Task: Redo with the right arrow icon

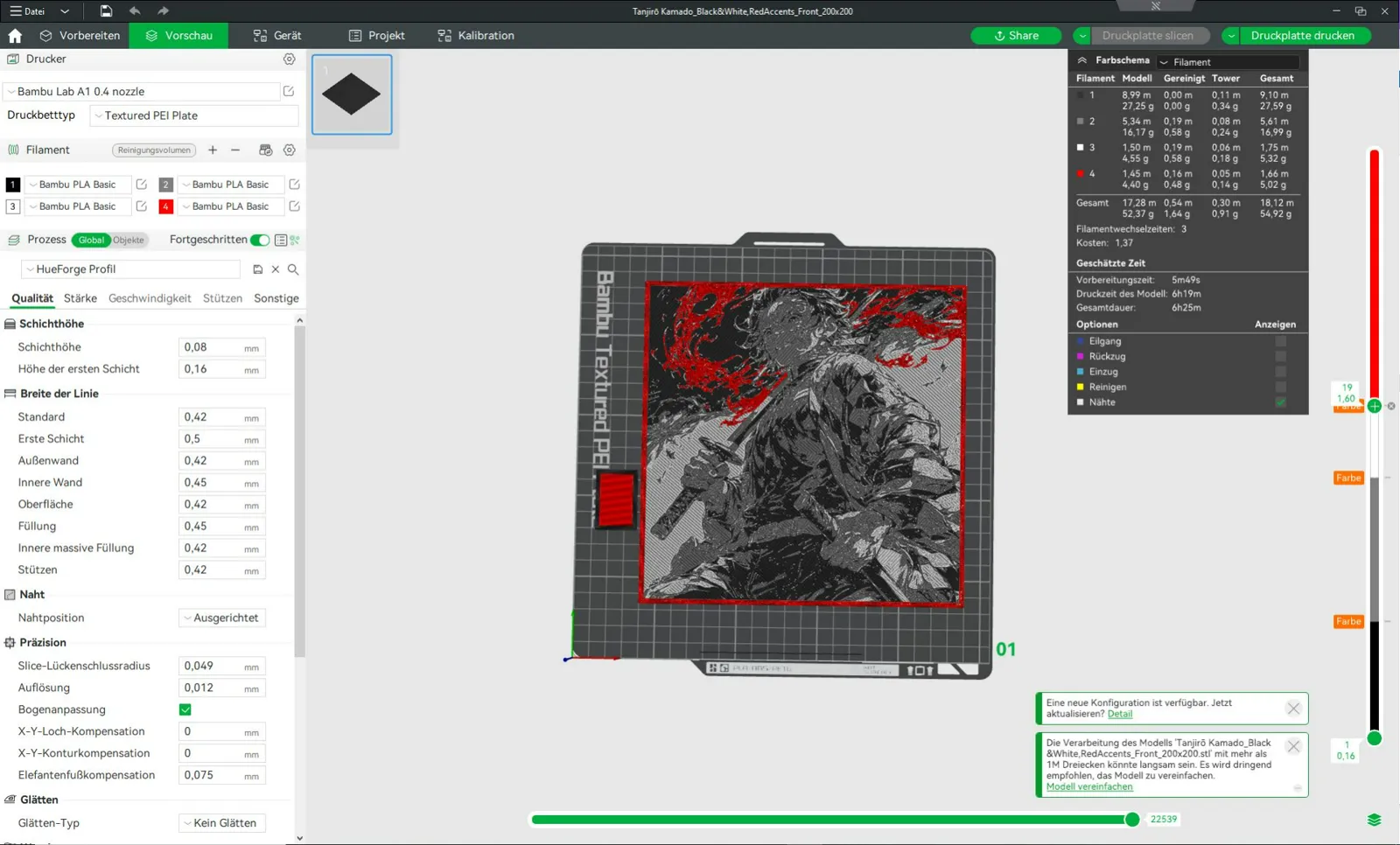Action: coord(163,11)
